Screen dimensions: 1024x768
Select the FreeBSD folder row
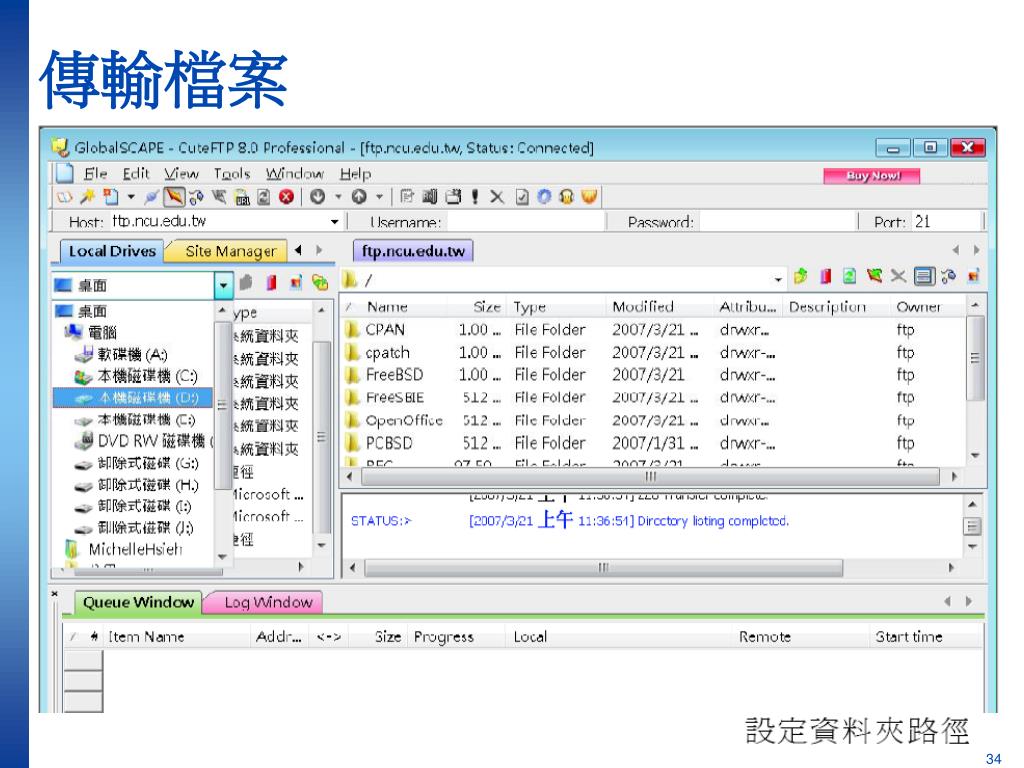click(653, 375)
